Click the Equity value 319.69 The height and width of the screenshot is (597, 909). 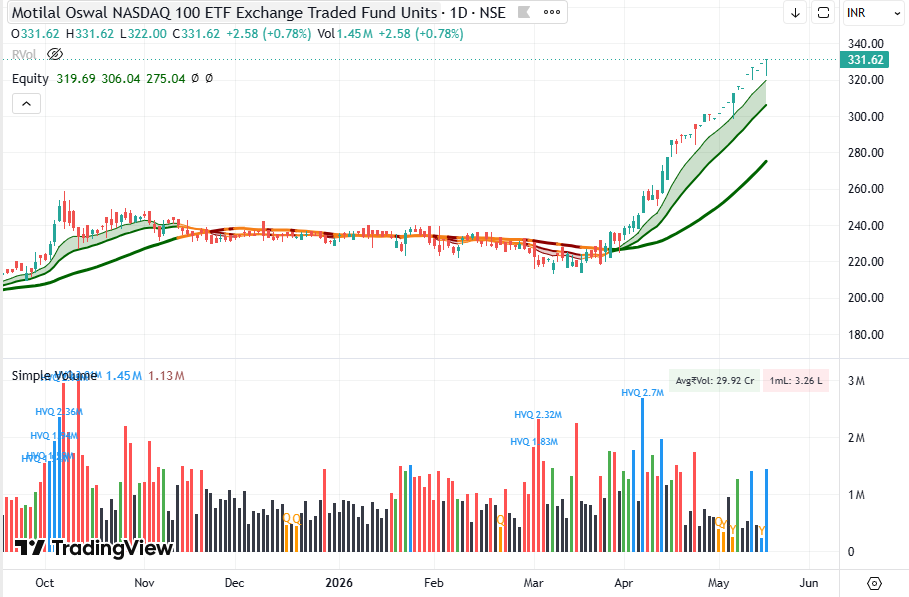pyautogui.click(x=76, y=78)
